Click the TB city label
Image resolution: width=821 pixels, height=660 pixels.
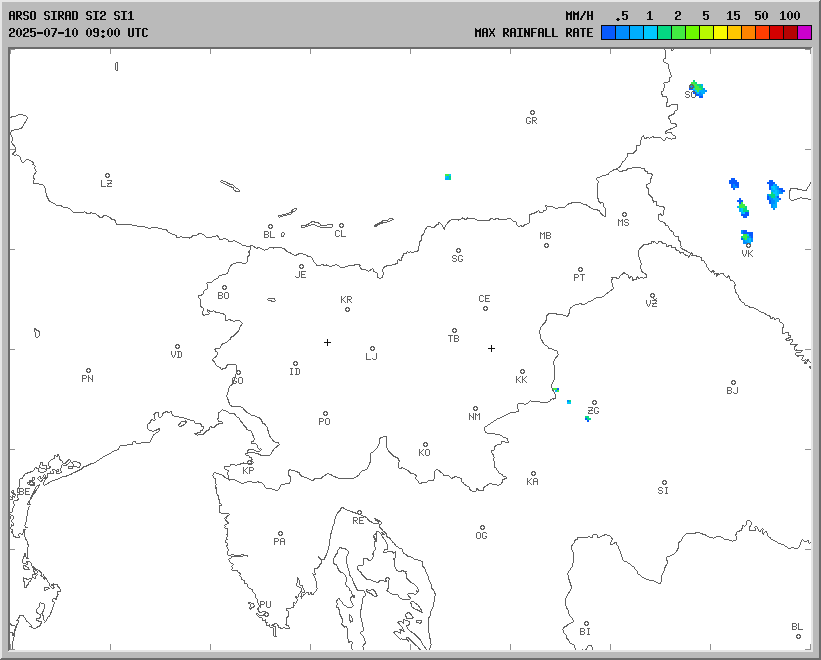pos(453,339)
